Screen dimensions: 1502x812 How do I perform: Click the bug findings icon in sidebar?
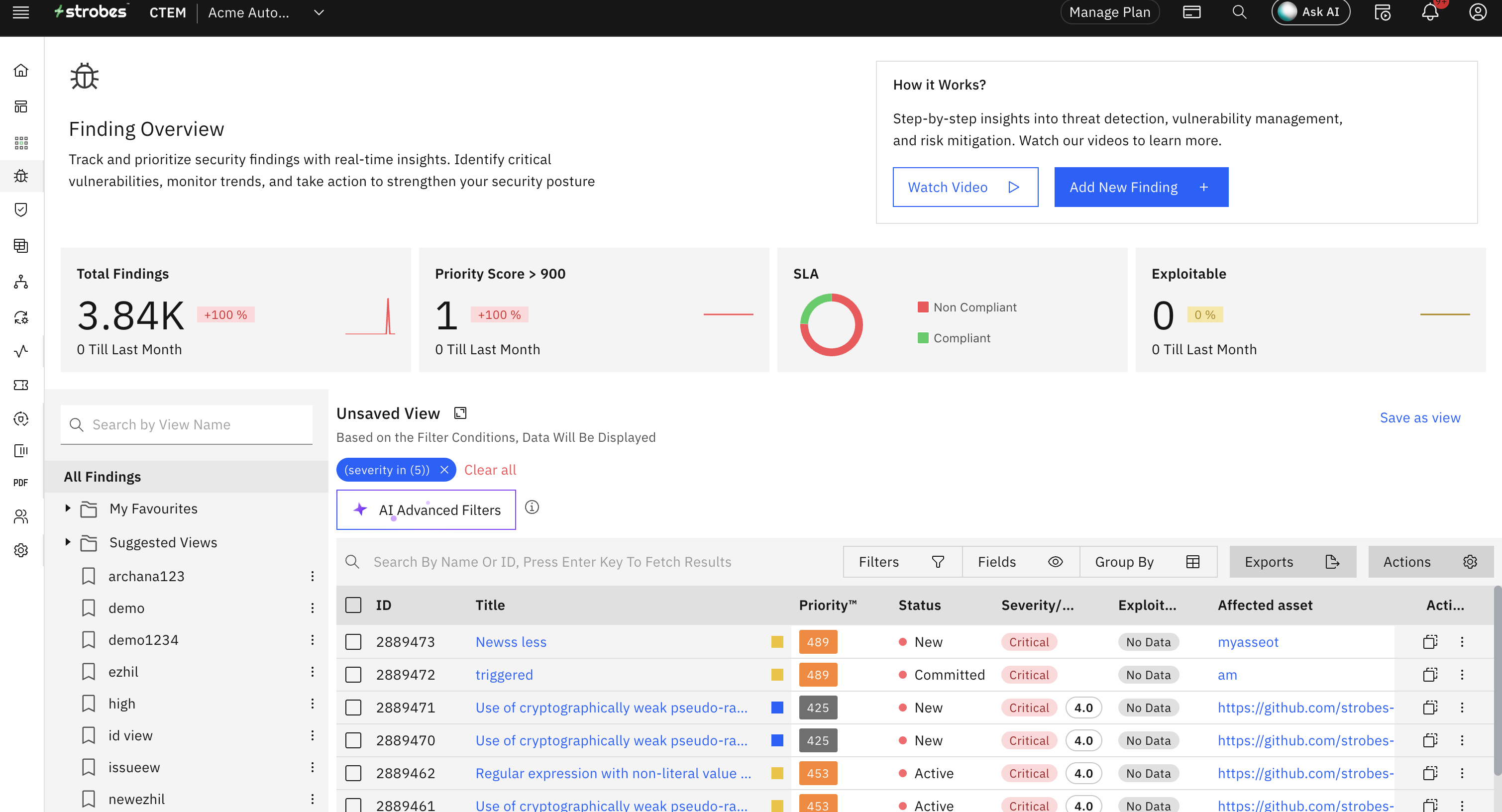(21, 176)
